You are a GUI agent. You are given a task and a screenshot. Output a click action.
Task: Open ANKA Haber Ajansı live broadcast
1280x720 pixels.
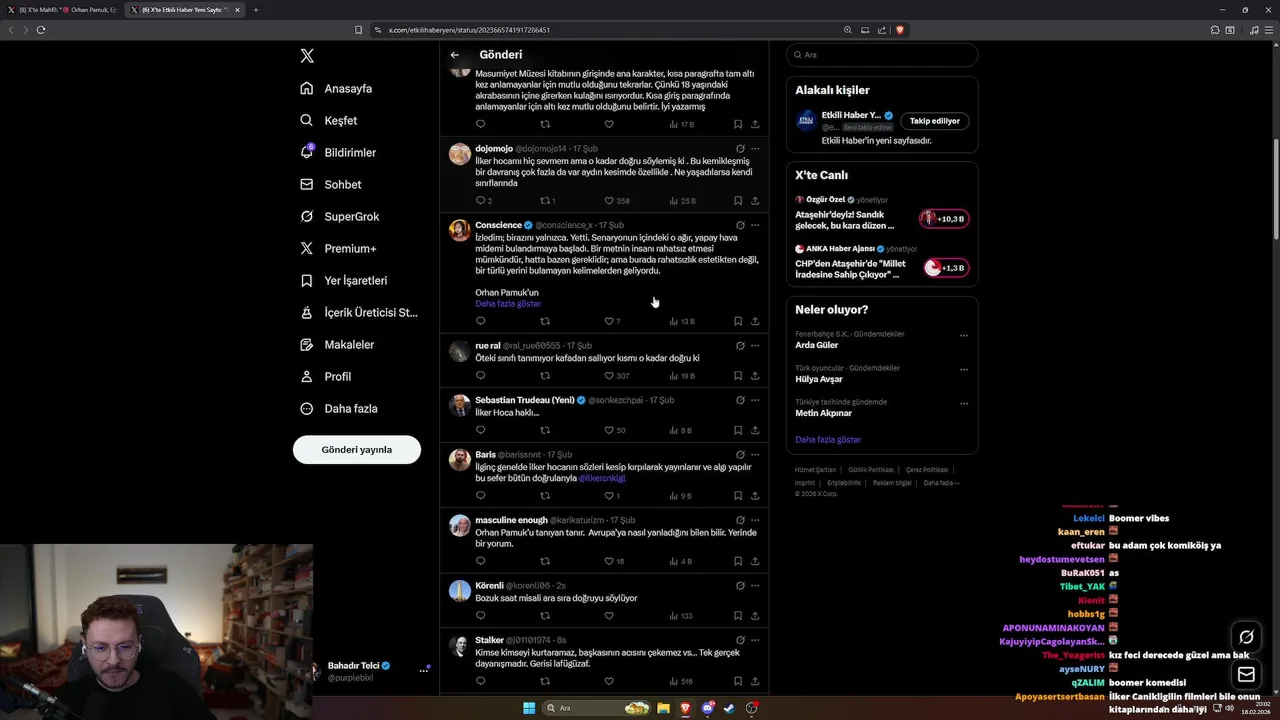(x=881, y=262)
